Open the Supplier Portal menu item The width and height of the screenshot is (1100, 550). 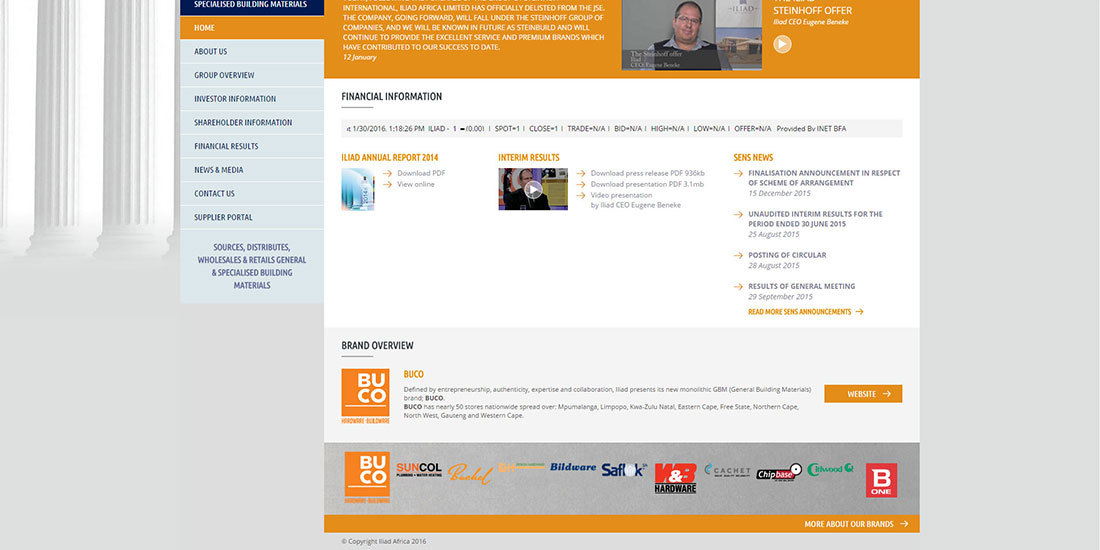click(x=223, y=217)
